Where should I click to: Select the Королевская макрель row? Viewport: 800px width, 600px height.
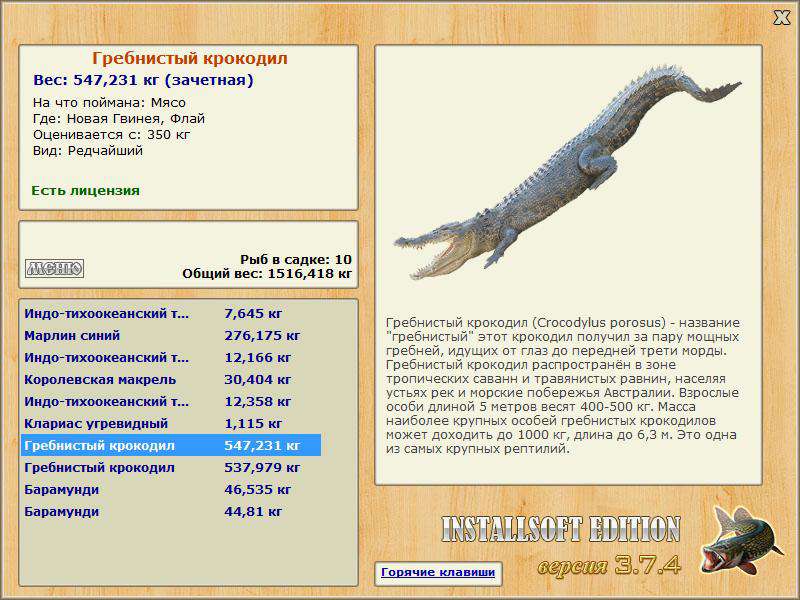pyautogui.click(x=171, y=380)
